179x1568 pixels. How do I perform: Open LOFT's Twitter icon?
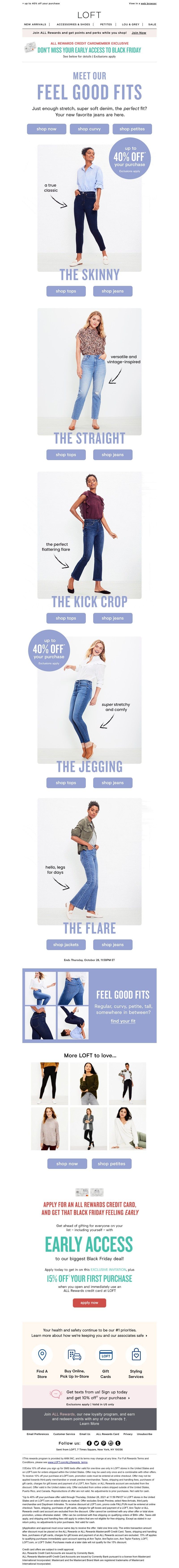96,1443
